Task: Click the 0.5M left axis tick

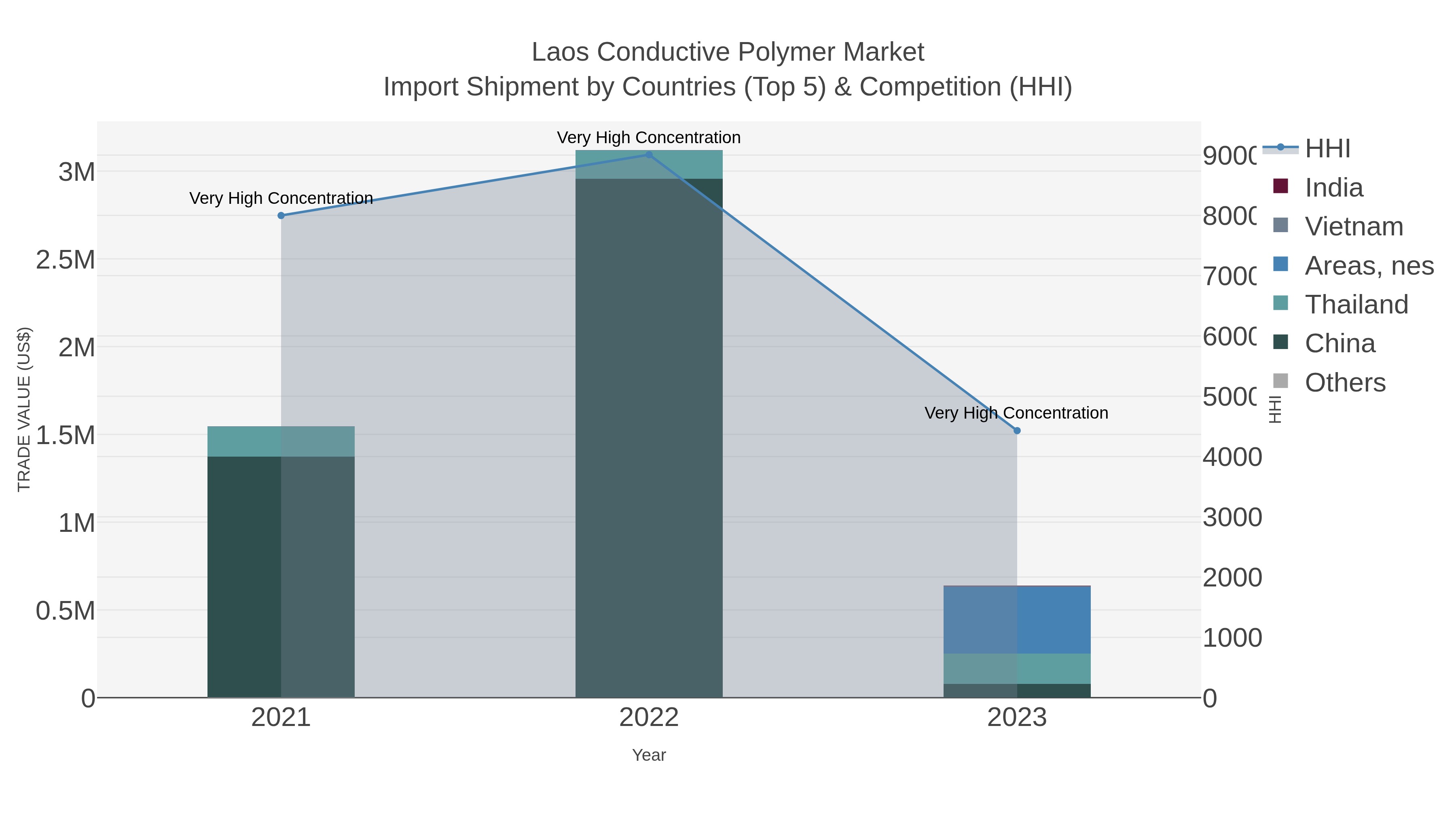Action: coord(66,611)
